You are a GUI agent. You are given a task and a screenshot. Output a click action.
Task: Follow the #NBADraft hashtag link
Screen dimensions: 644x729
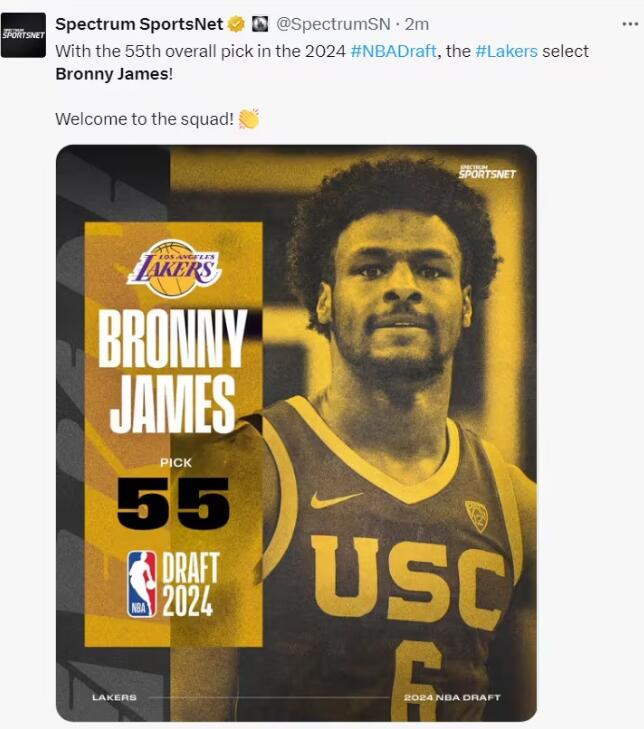[x=393, y=51]
